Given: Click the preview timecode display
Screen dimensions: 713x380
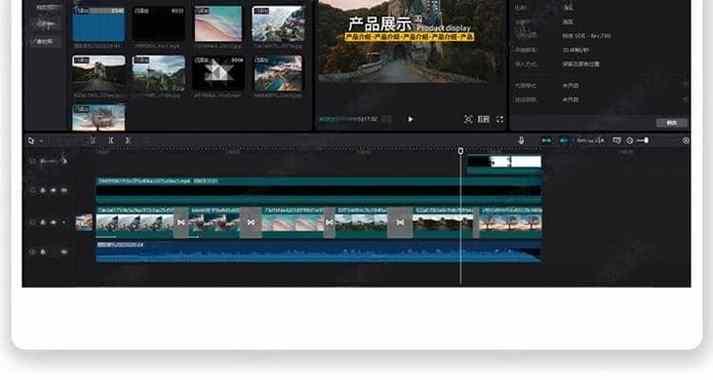Looking at the screenshot, I should 348,119.
